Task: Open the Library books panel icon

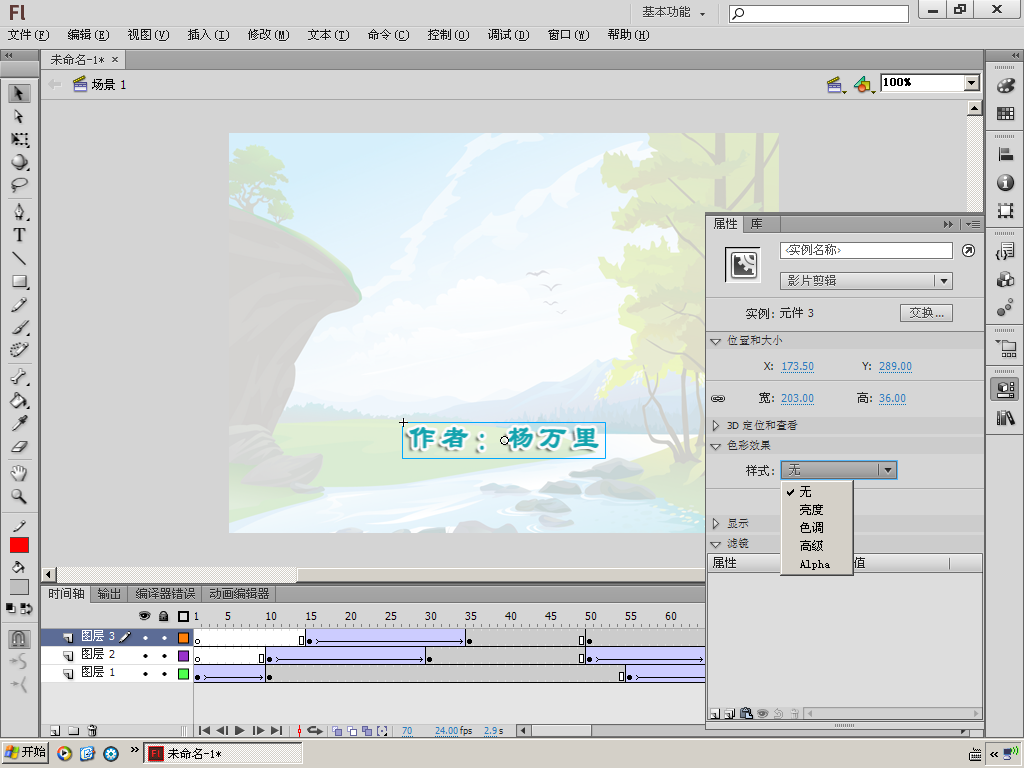Action: [x=1006, y=418]
